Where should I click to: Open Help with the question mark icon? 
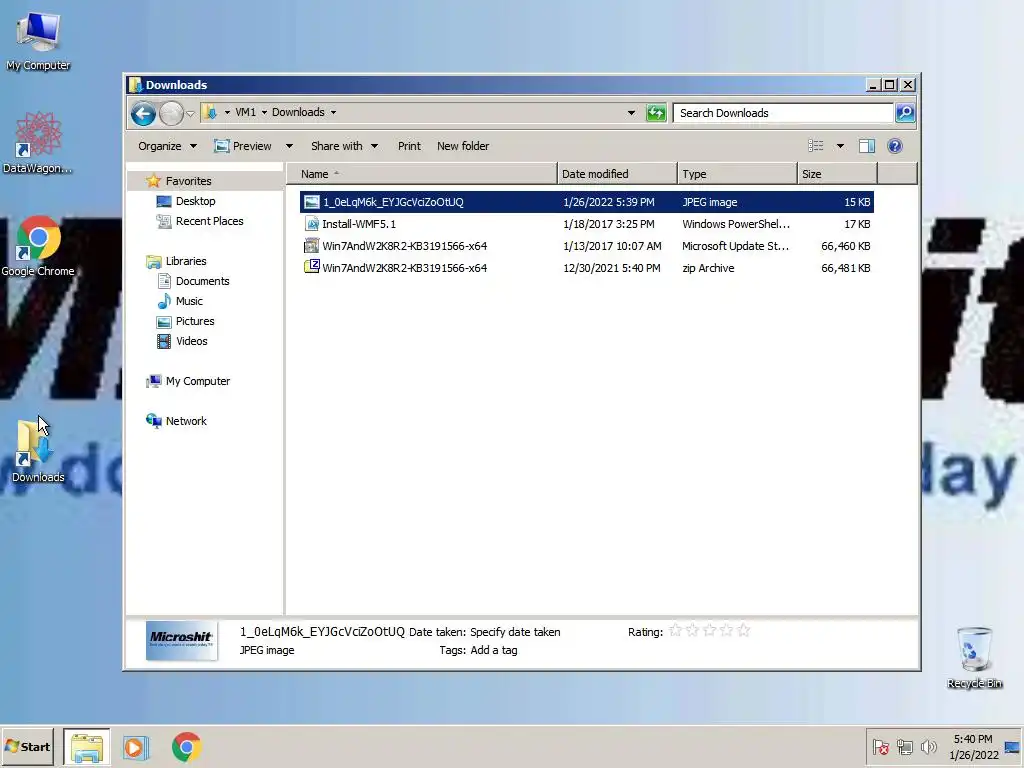pos(895,146)
